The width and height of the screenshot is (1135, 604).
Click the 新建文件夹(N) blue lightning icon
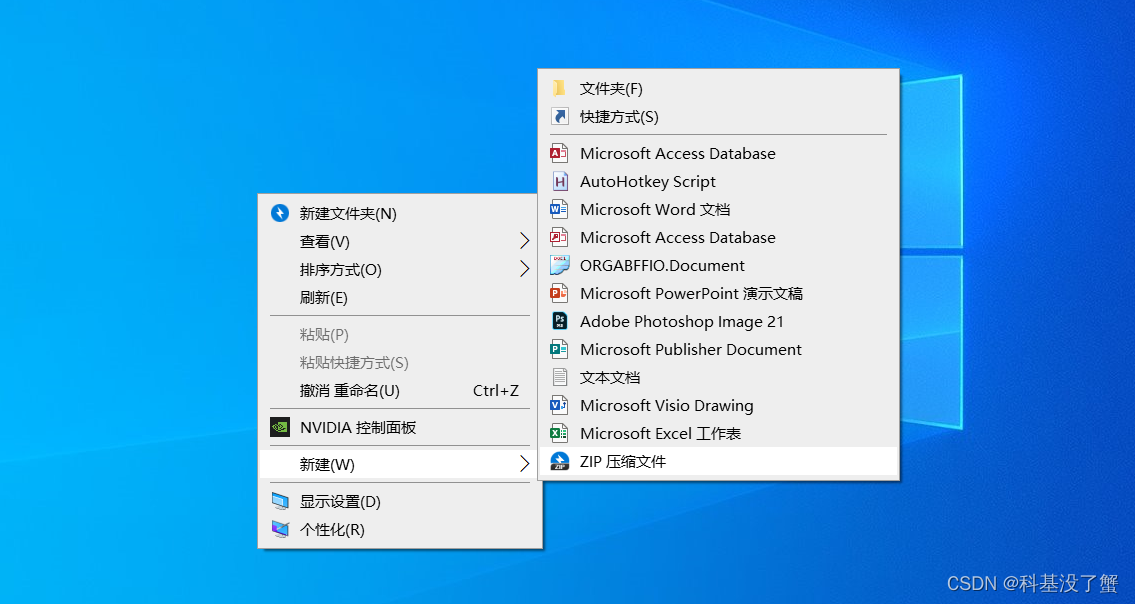pos(280,213)
